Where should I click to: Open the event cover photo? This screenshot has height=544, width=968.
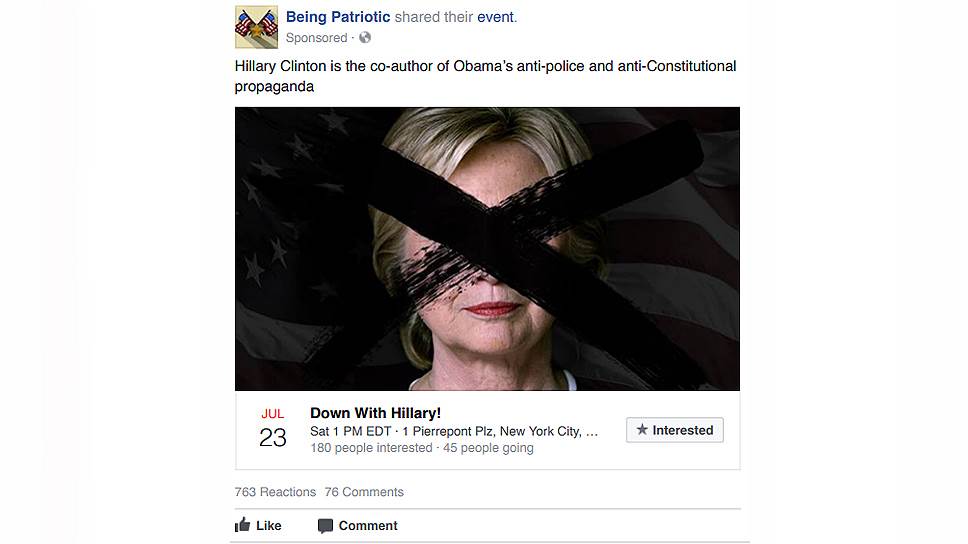pyautogui.click(x=487, y=249)
